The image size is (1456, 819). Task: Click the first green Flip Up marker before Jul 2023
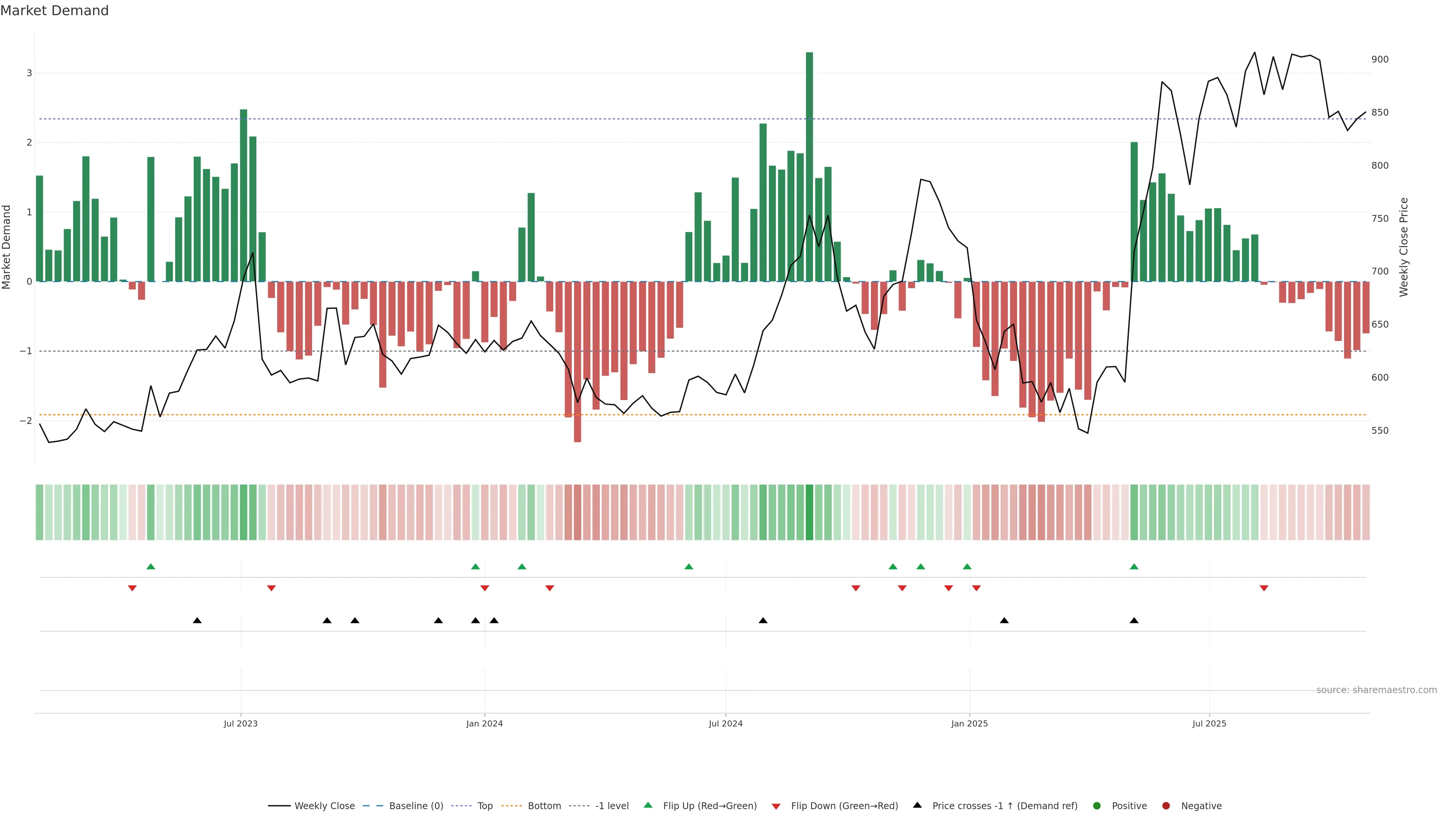point(151,567)
